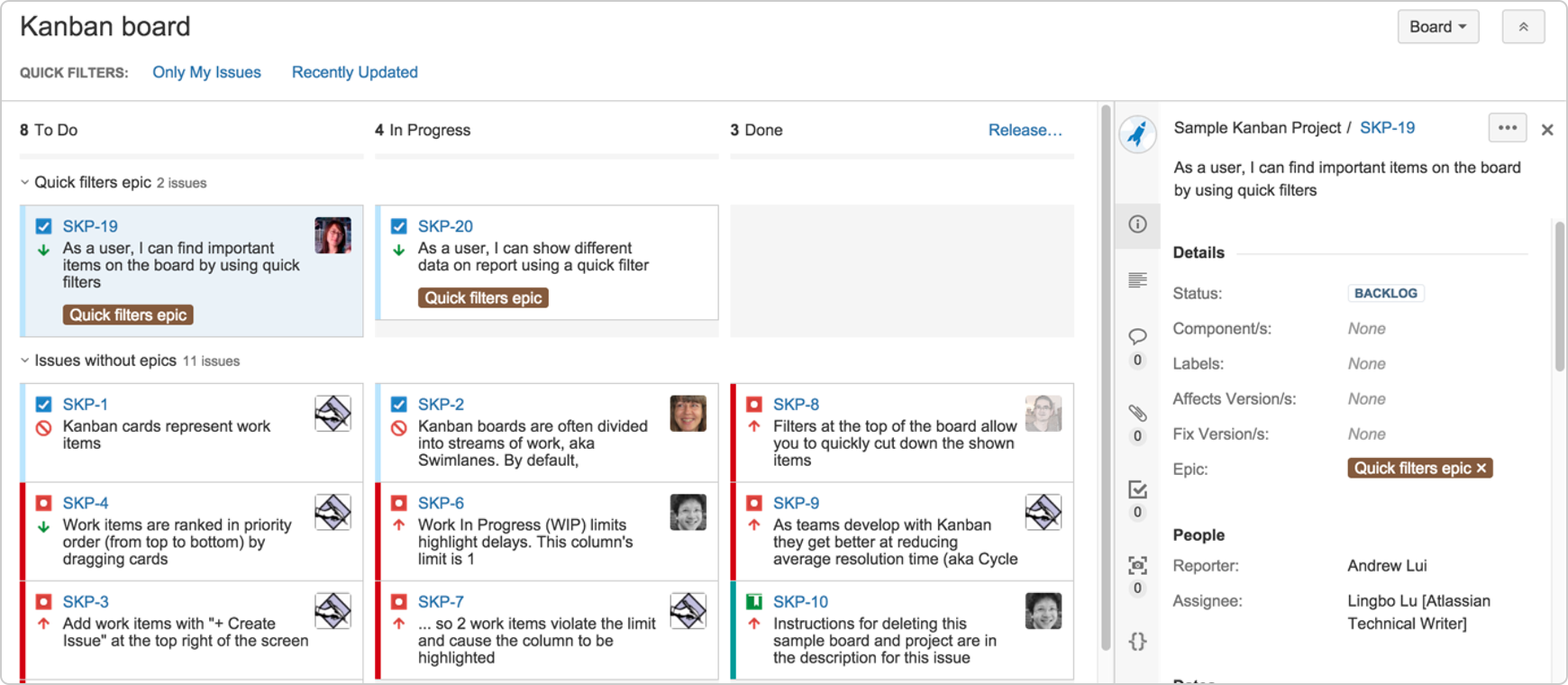Open the curly braces developer icon
1568x685 pixels.
tap(1137, 641)
